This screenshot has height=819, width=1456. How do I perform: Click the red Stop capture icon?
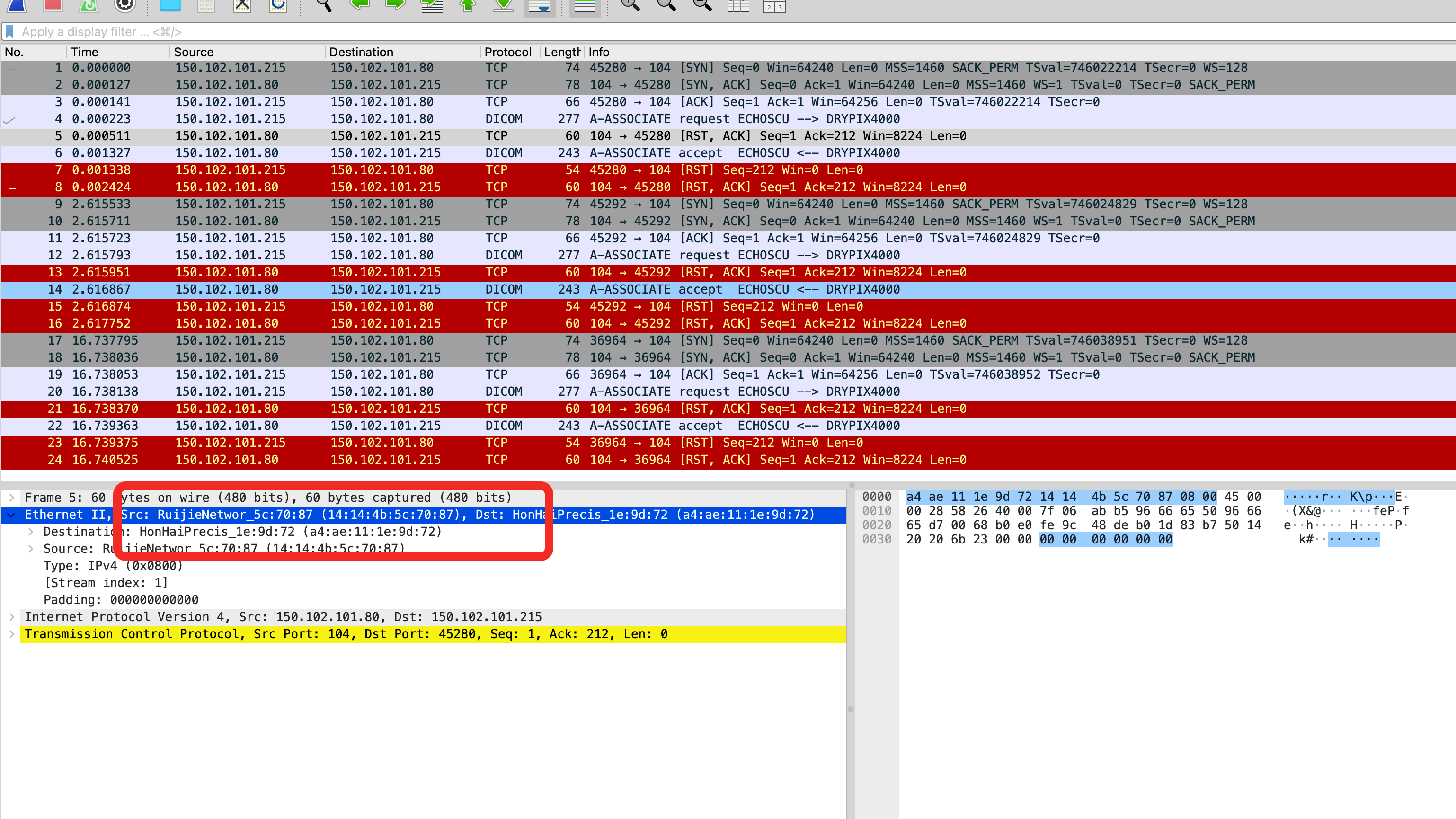[53, 5]
